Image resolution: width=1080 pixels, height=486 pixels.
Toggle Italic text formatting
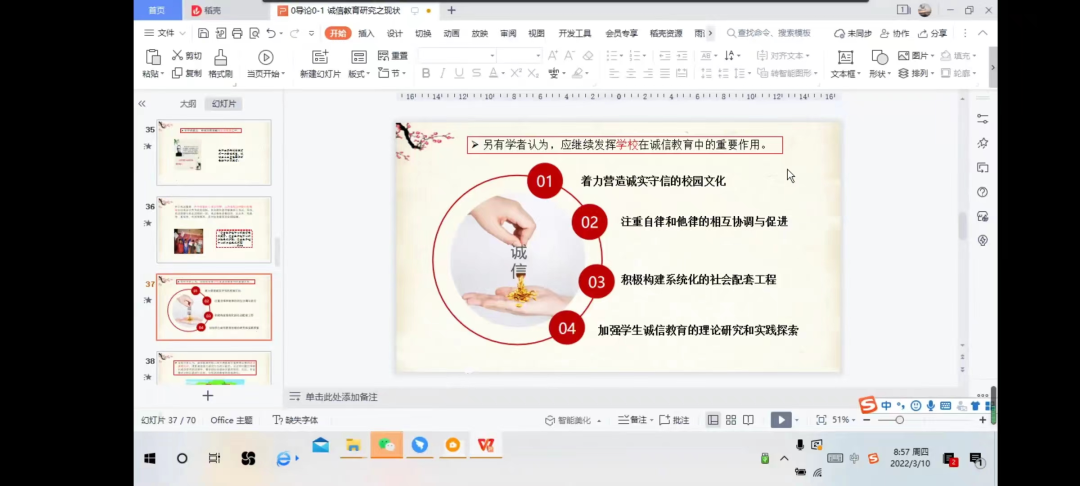point(443,73)
